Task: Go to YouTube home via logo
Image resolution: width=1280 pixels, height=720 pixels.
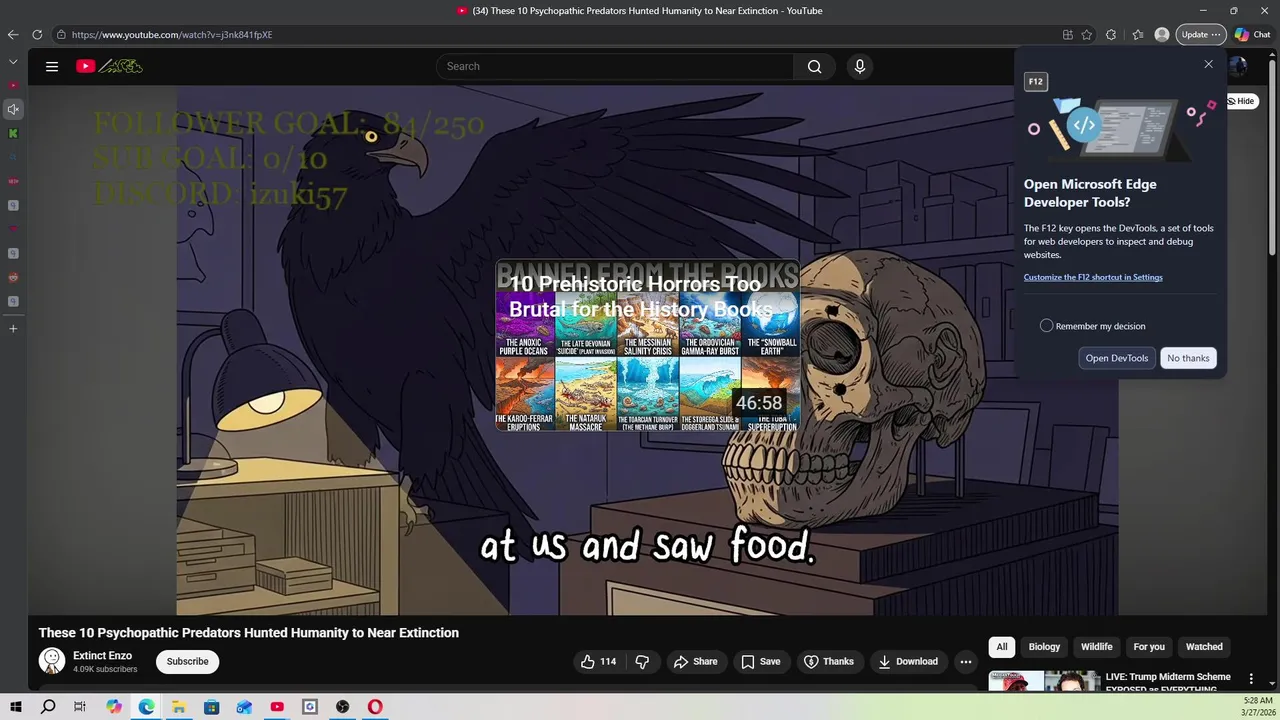Action: pyautogui.click(x=110, y=66)
